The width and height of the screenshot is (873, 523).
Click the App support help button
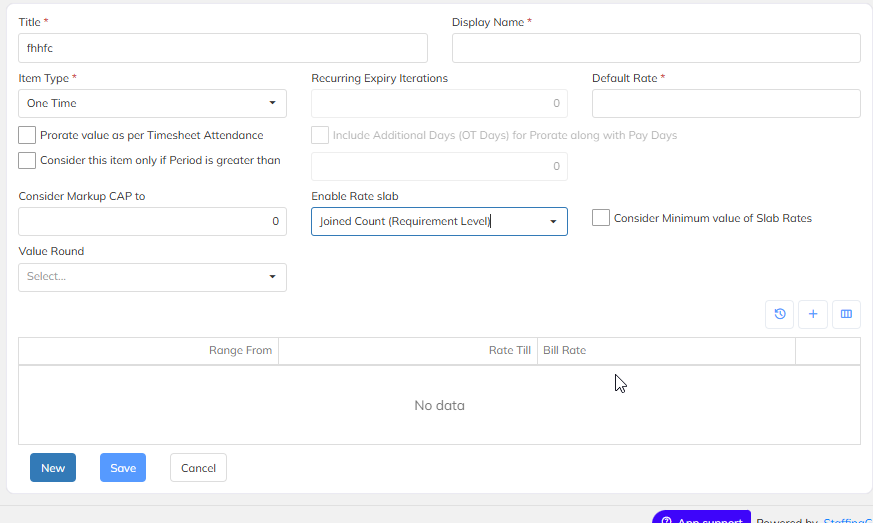(701, 517)
